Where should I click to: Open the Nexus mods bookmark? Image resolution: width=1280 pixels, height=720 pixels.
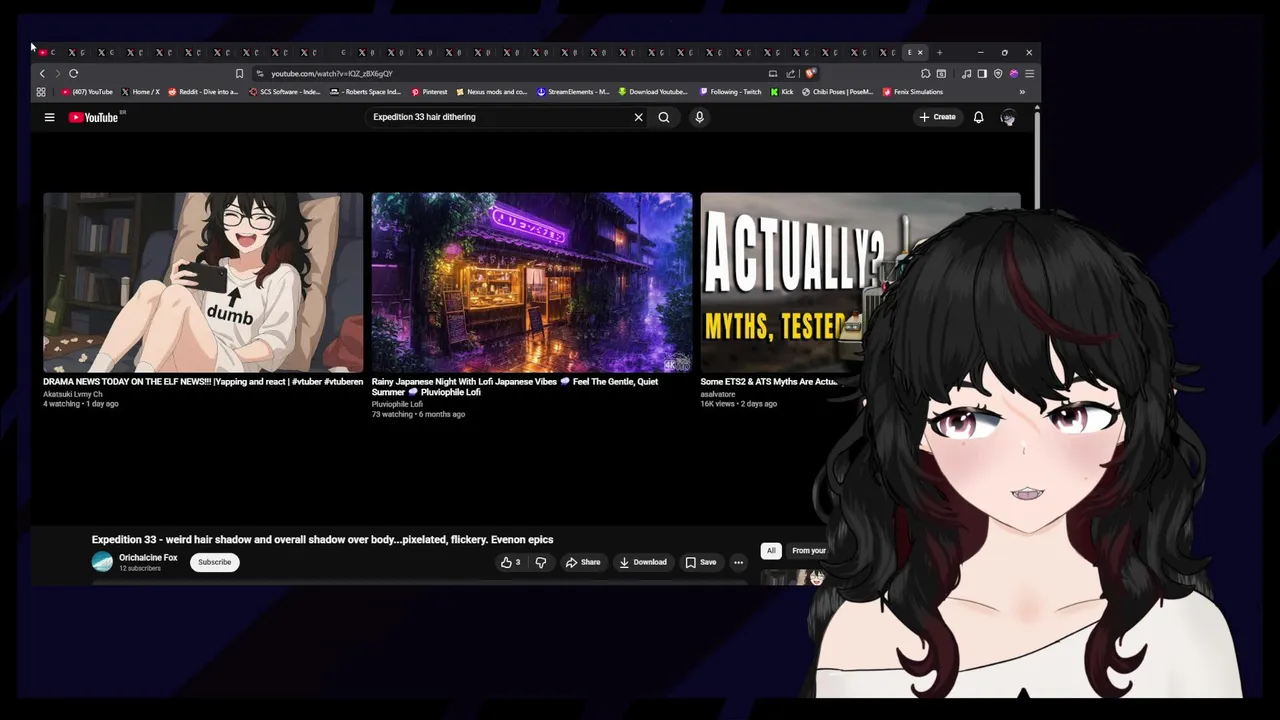pyautogui.click(x=491, y=92)
